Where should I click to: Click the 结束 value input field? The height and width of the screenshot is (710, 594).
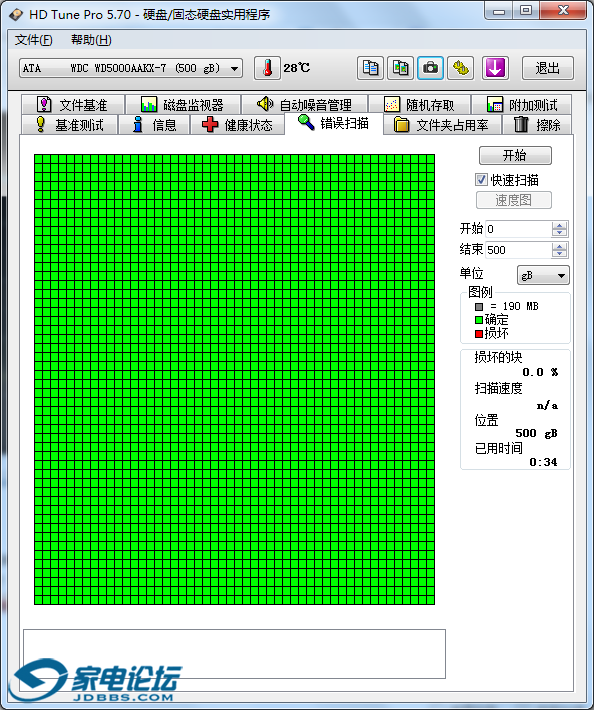[518, 250]
